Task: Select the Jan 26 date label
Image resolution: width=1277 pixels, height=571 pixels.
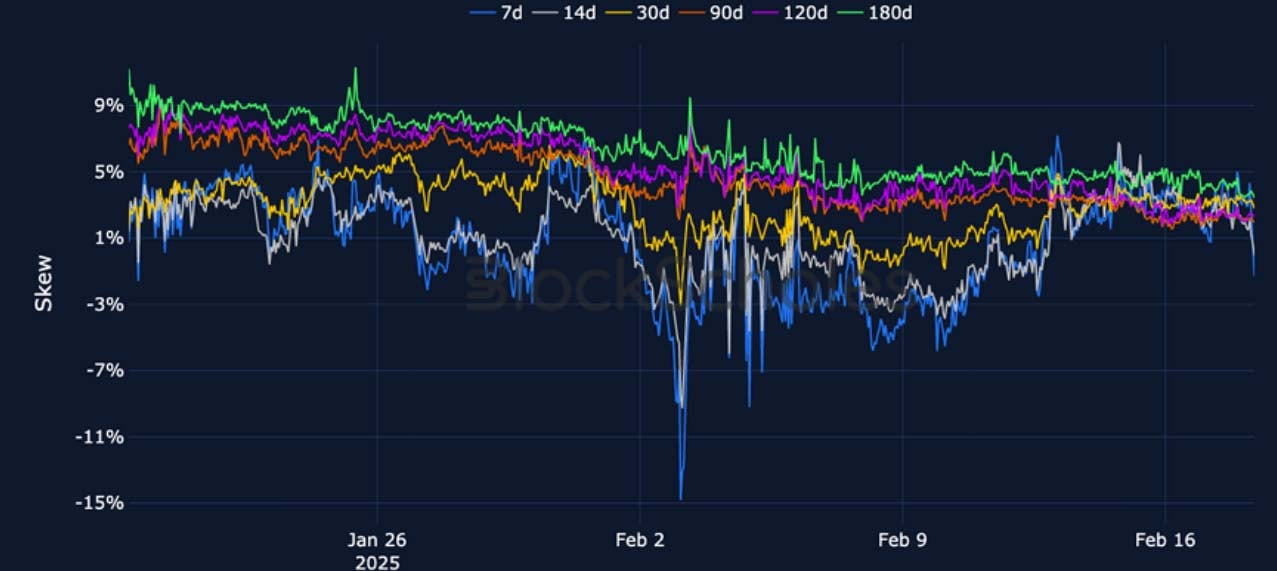Action: (x=377, y=540)
